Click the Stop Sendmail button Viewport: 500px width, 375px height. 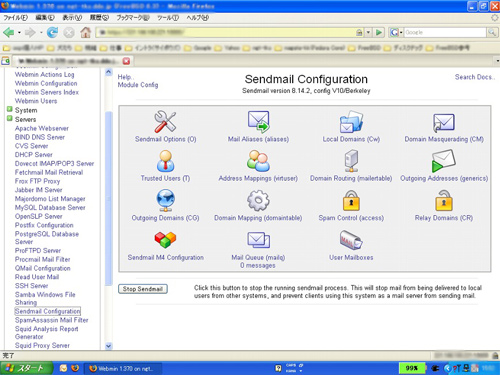click(x=143, y=289)
